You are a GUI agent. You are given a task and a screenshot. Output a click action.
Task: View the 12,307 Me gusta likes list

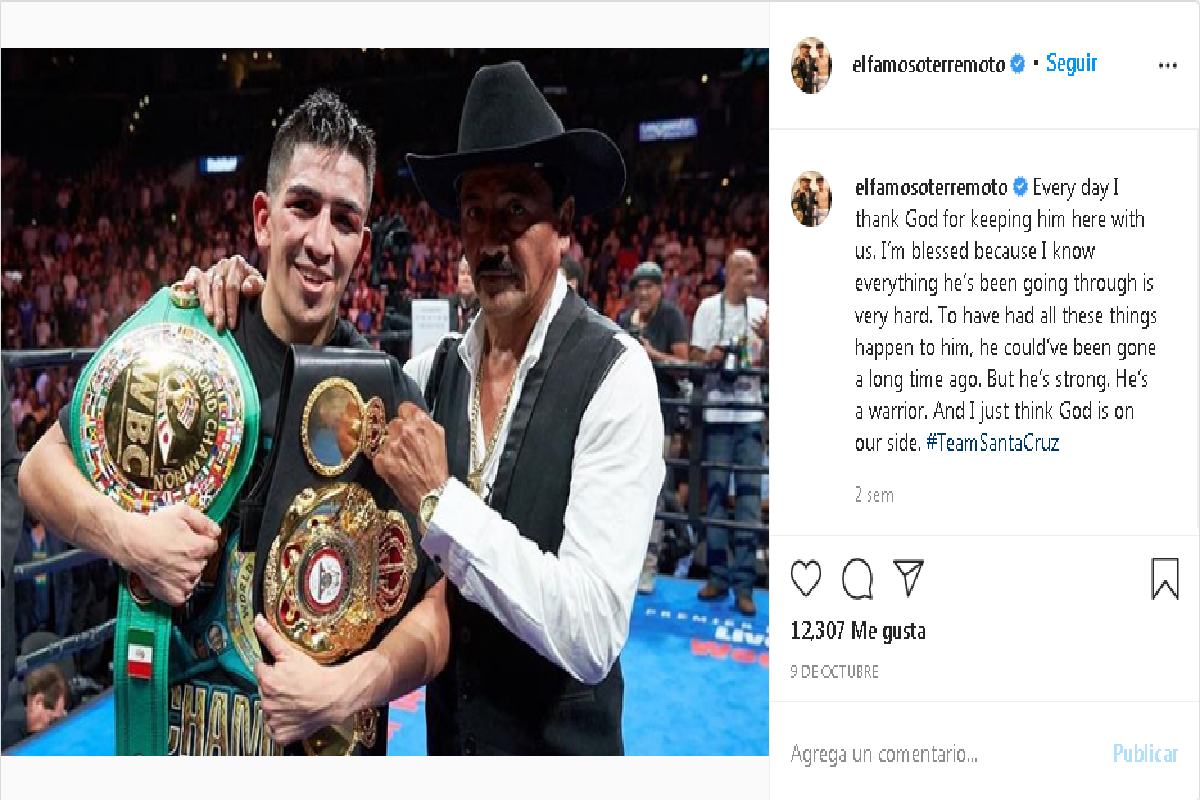point(858,631)
